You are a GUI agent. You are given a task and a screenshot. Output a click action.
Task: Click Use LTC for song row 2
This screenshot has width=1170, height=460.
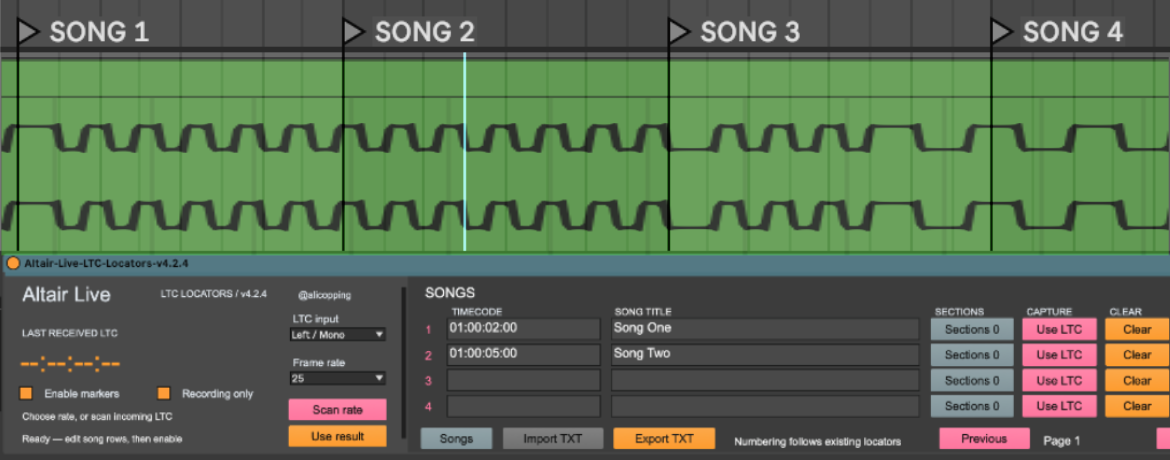click(x=1059, y=355)
